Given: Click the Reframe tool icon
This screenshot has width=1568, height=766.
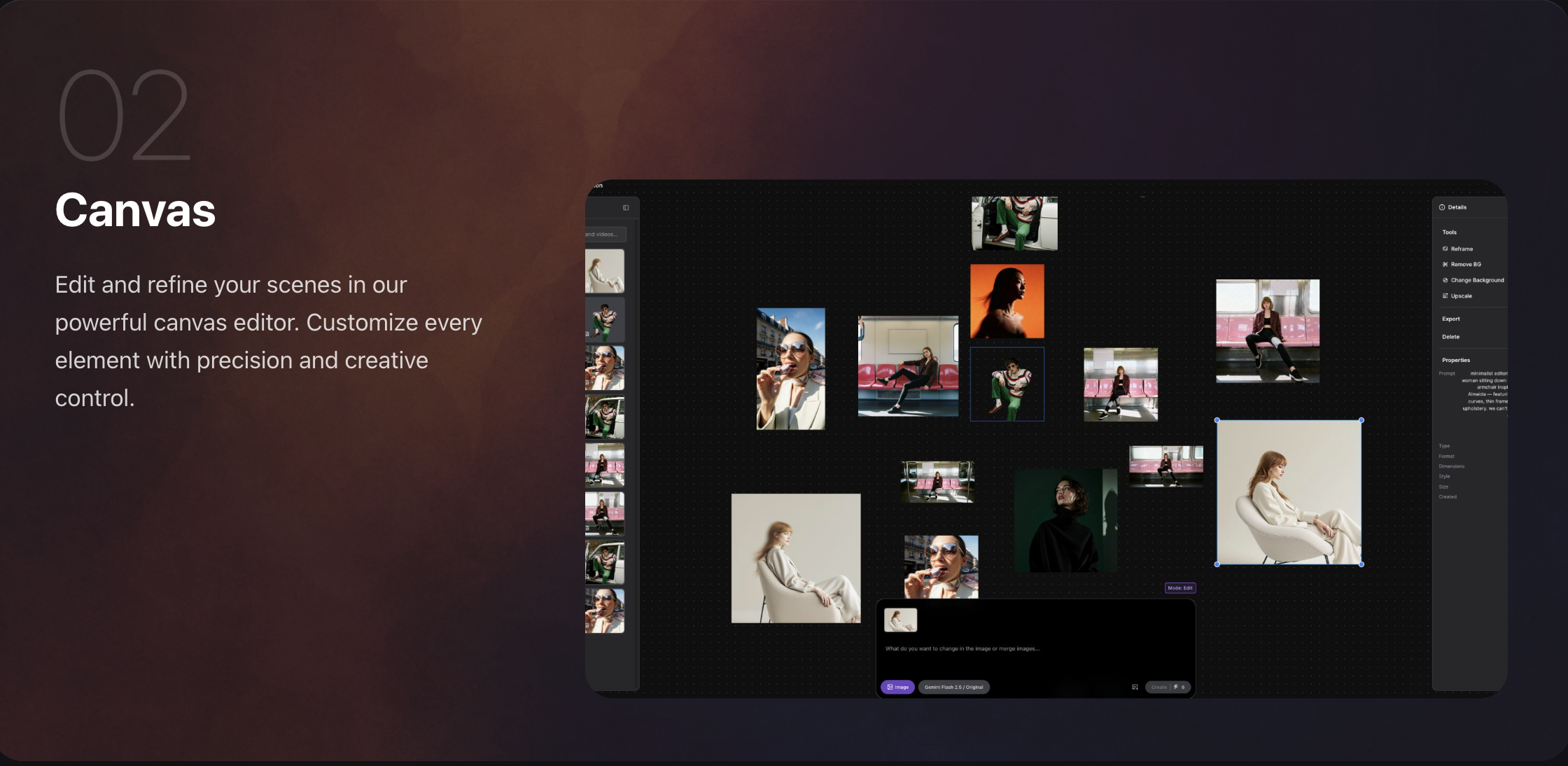Looking at the screenshot, I should click(x=1445, y=249).
